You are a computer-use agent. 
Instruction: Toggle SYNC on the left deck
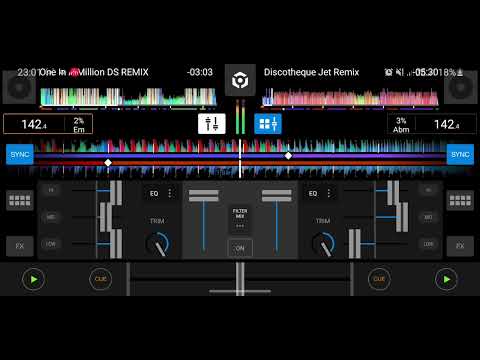20,154
